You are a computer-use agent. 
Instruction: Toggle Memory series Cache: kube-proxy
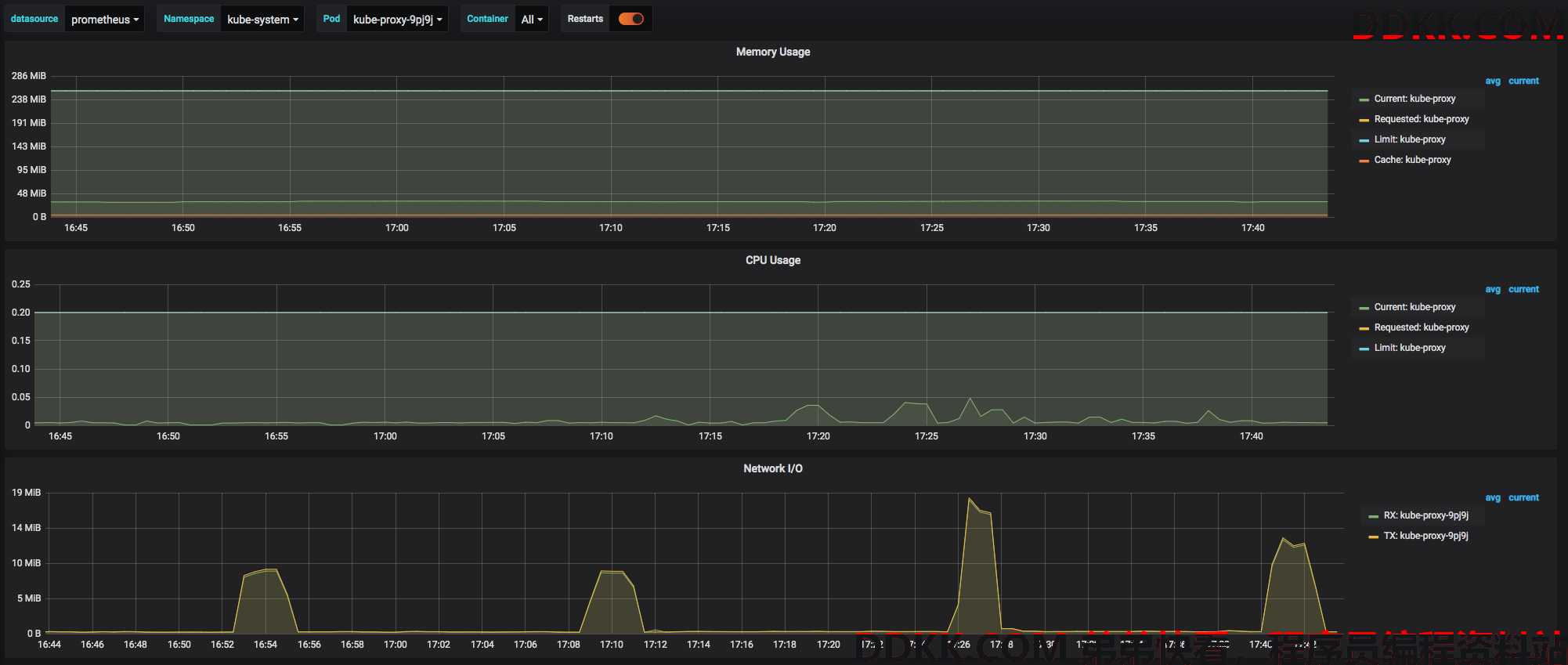click(x=1412, y=160)
